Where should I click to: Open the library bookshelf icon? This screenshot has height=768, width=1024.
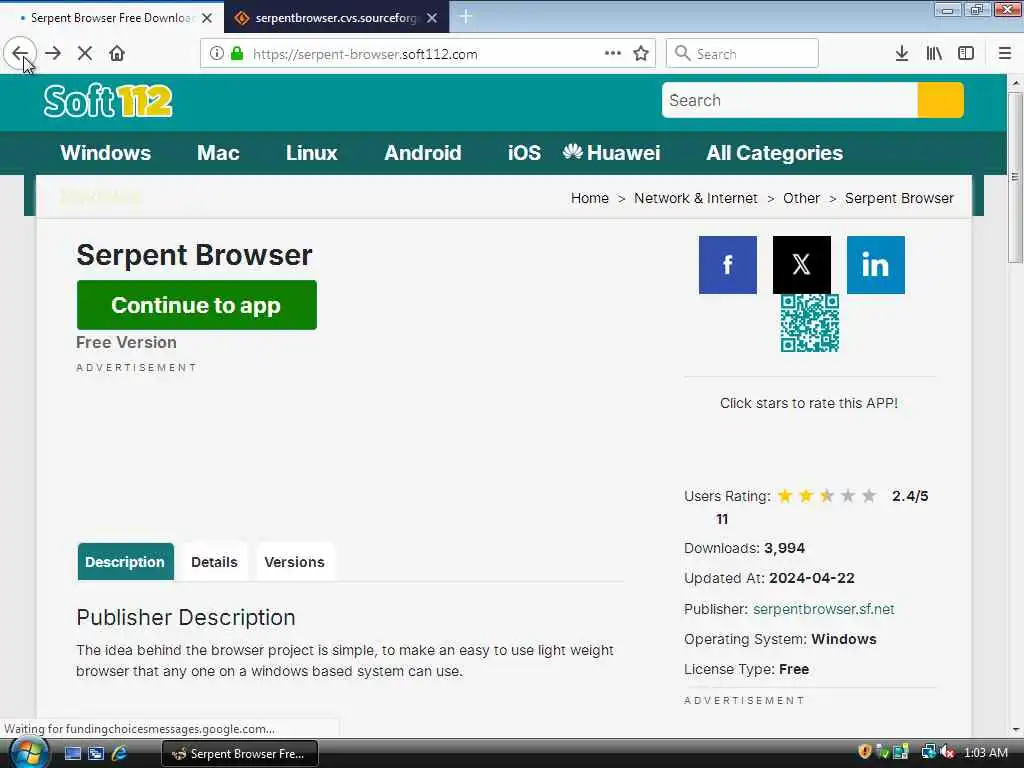(934, 54)
